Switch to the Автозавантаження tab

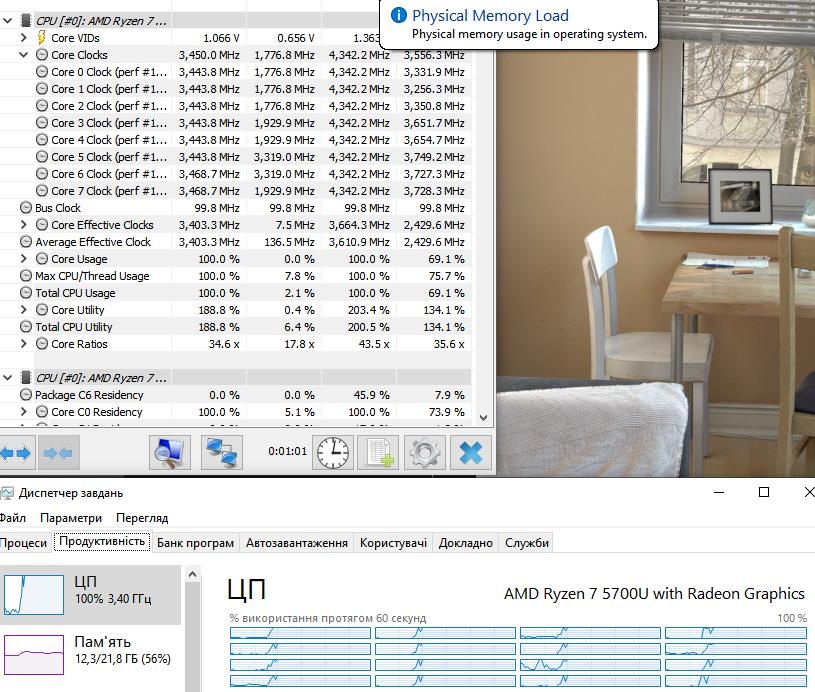[297, 543]
